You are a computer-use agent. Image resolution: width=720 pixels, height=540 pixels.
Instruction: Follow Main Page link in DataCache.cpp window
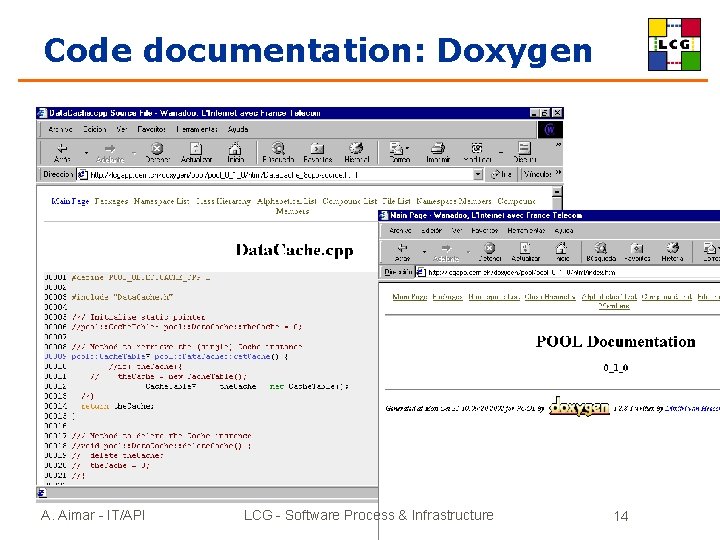[x=70, y=201]
